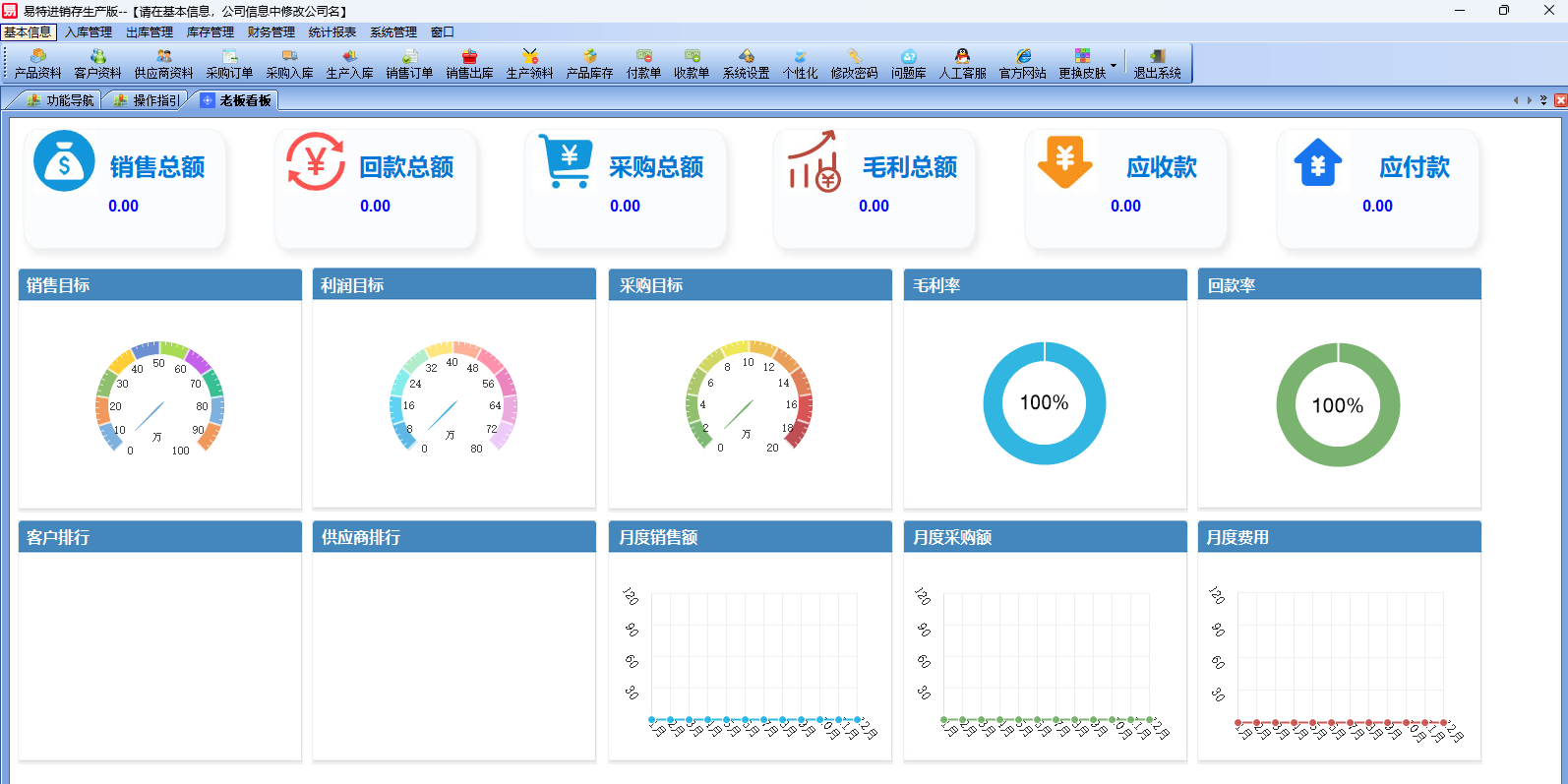Switch to the 操作指引 tab

tap(148, 100)
